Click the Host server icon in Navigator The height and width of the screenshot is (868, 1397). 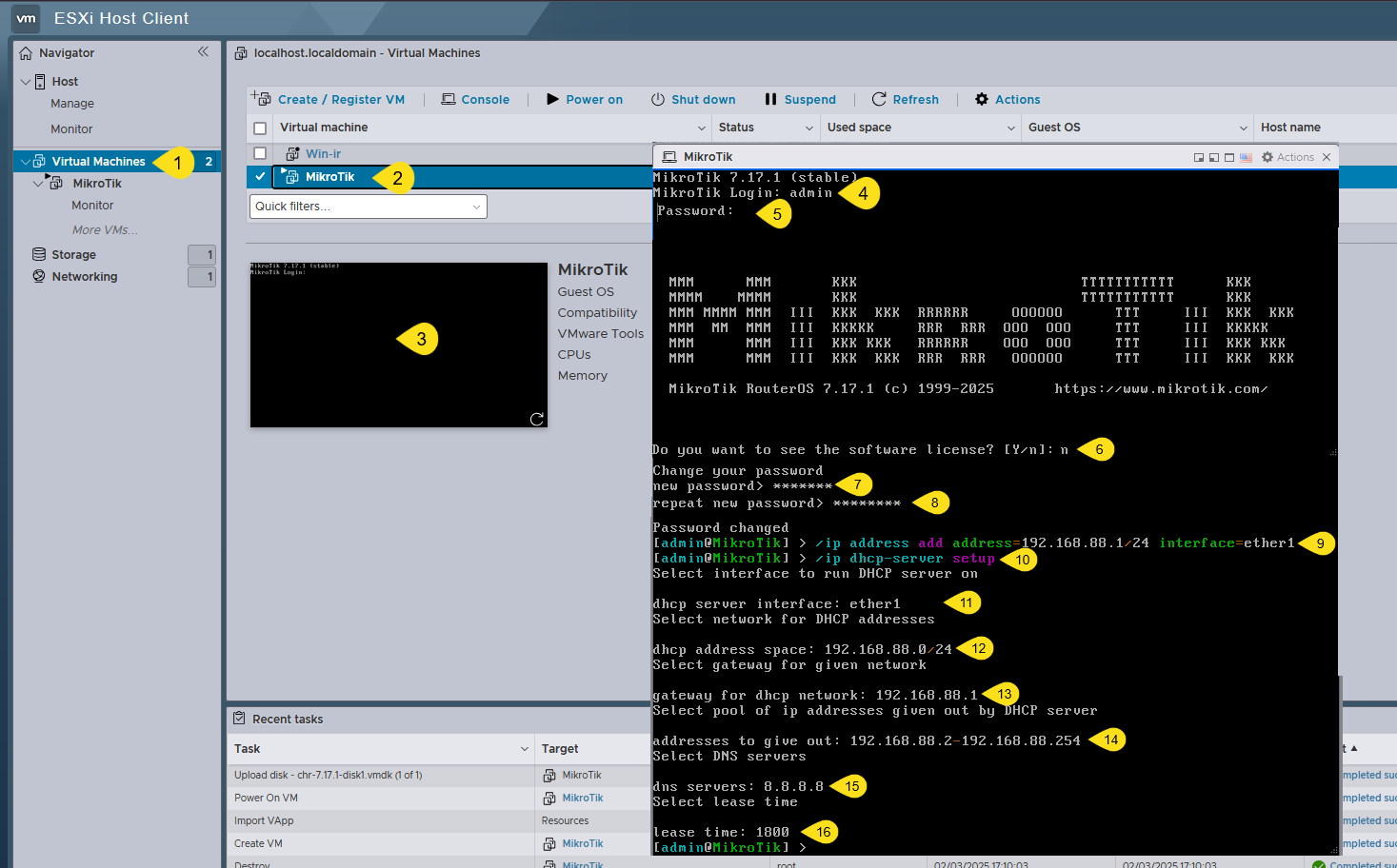point(40,82)
